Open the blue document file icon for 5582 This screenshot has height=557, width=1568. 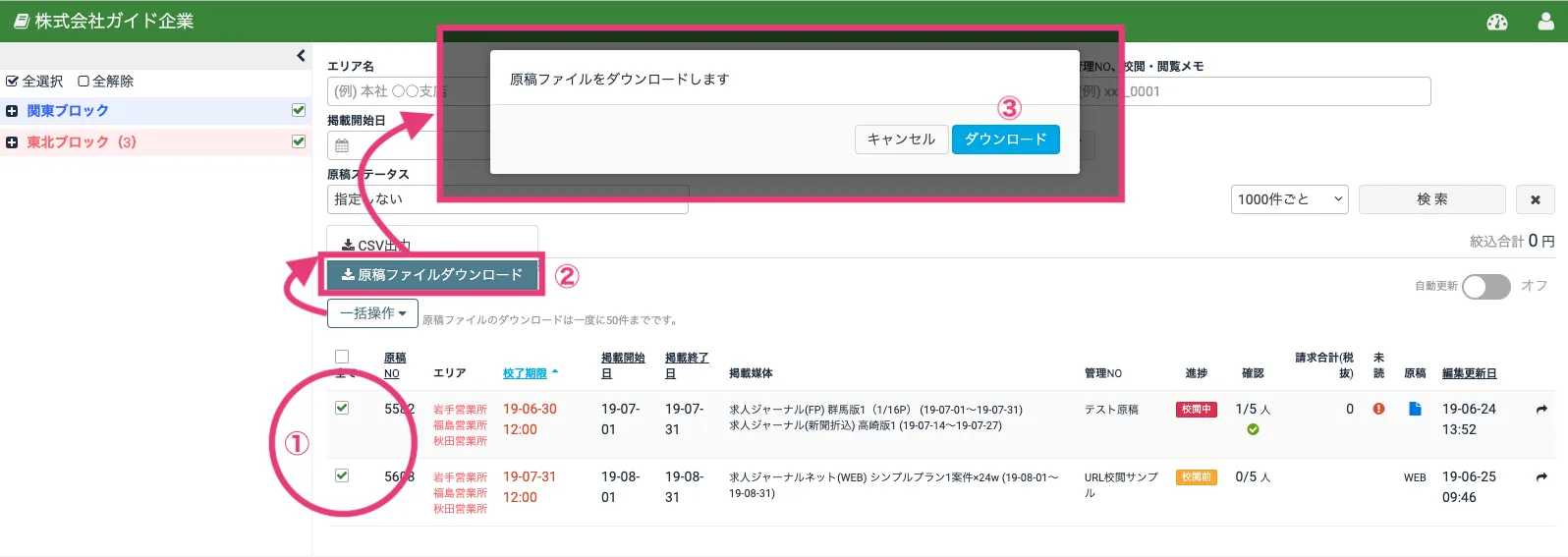(1415, 409)
